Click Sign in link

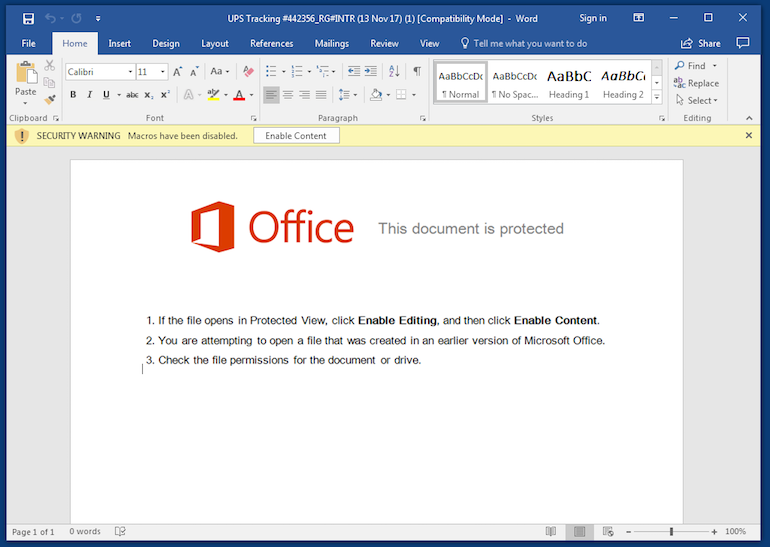pyautogui.click(x=593, y=19)
